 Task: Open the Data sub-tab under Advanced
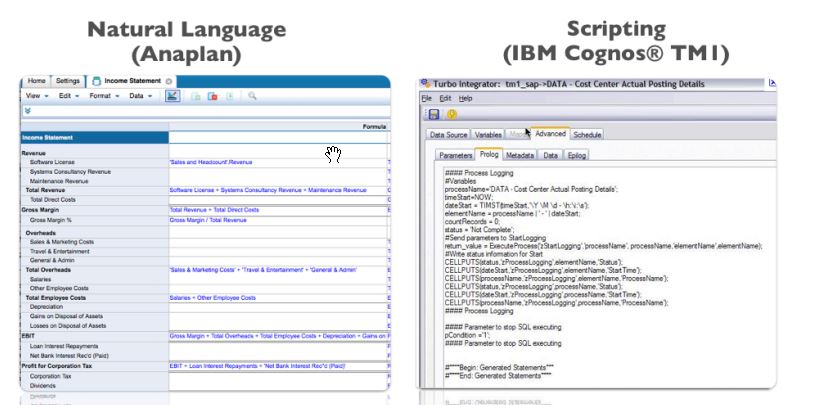(x=550, y=155)
